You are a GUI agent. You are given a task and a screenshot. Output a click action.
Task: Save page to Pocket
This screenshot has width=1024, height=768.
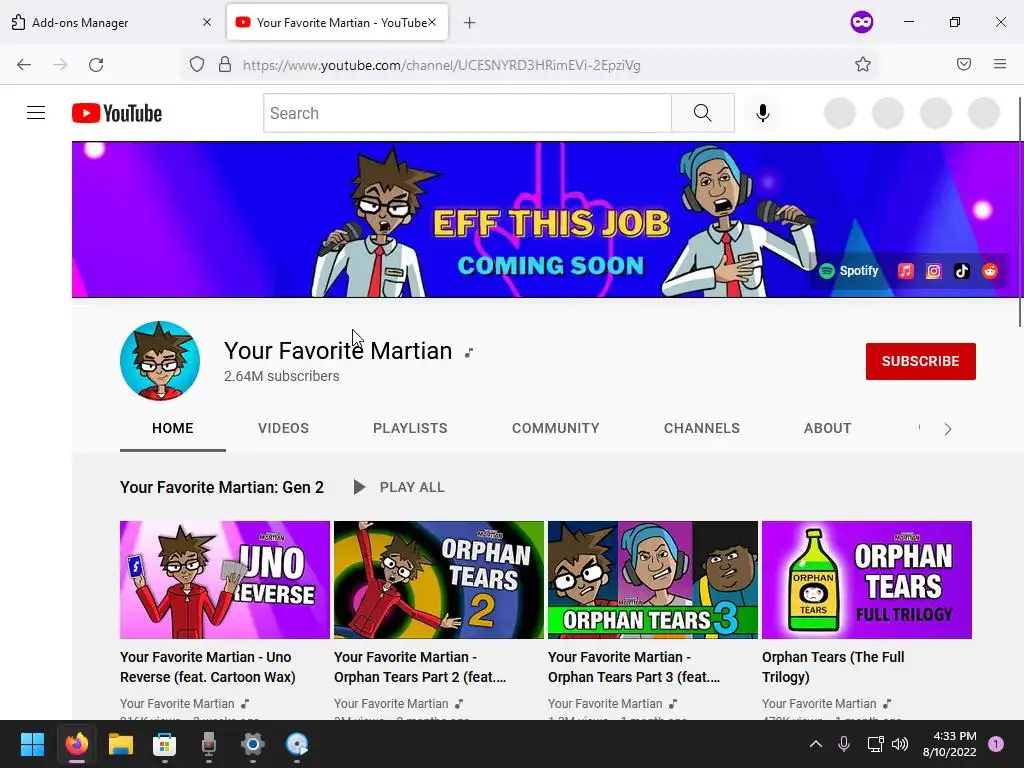964,65
